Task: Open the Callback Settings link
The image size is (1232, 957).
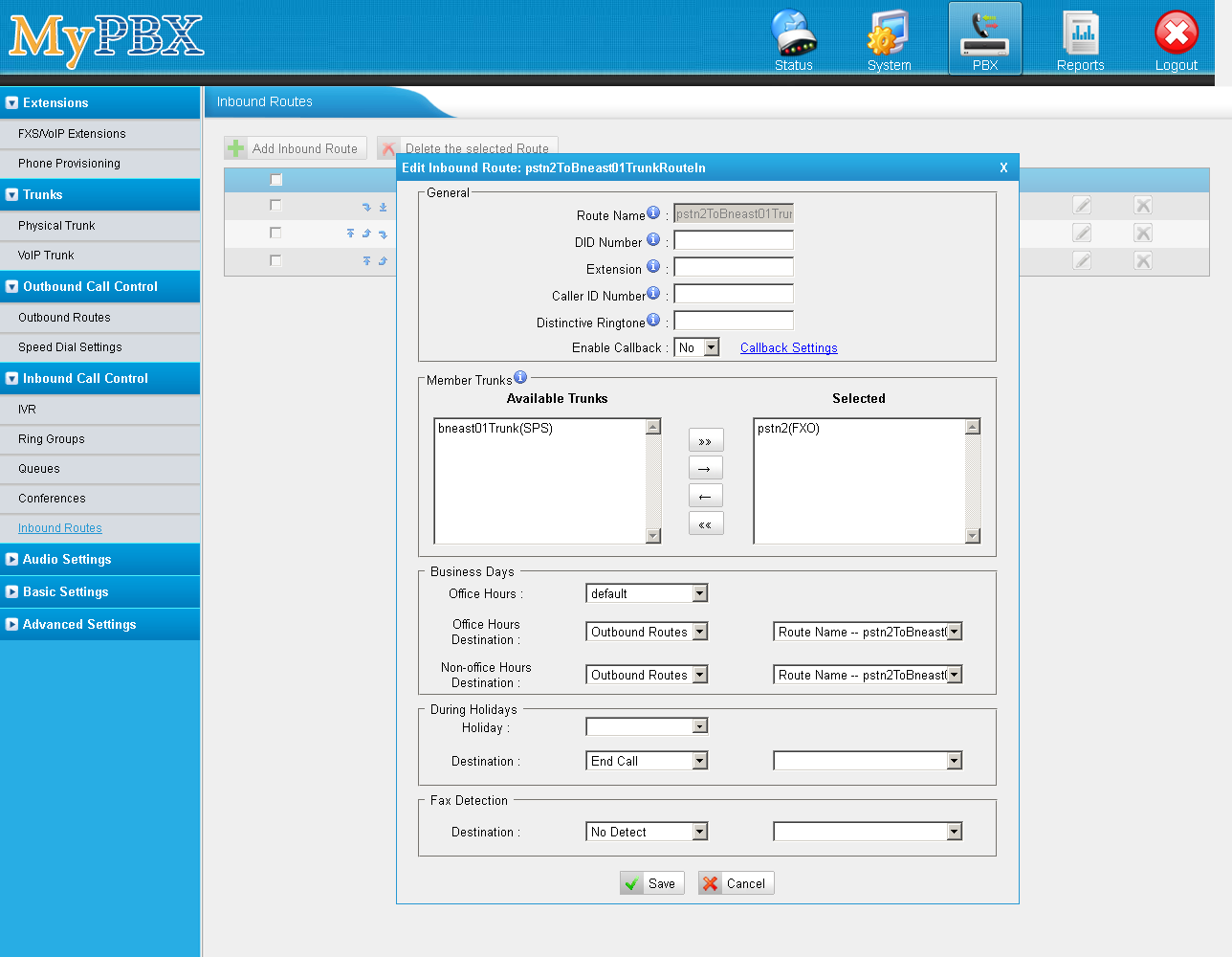Action: [x=788, y=348]
